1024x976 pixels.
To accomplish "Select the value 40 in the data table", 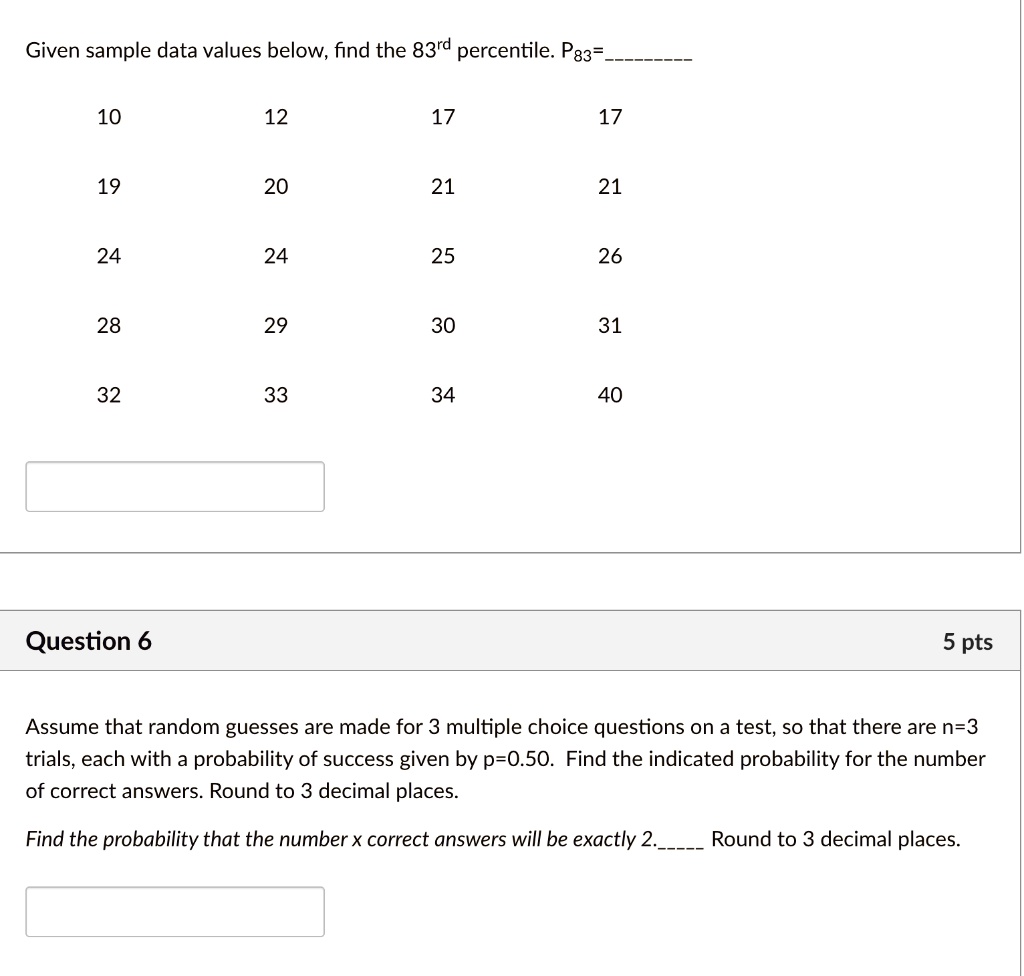I will click(x=610, y=395).
